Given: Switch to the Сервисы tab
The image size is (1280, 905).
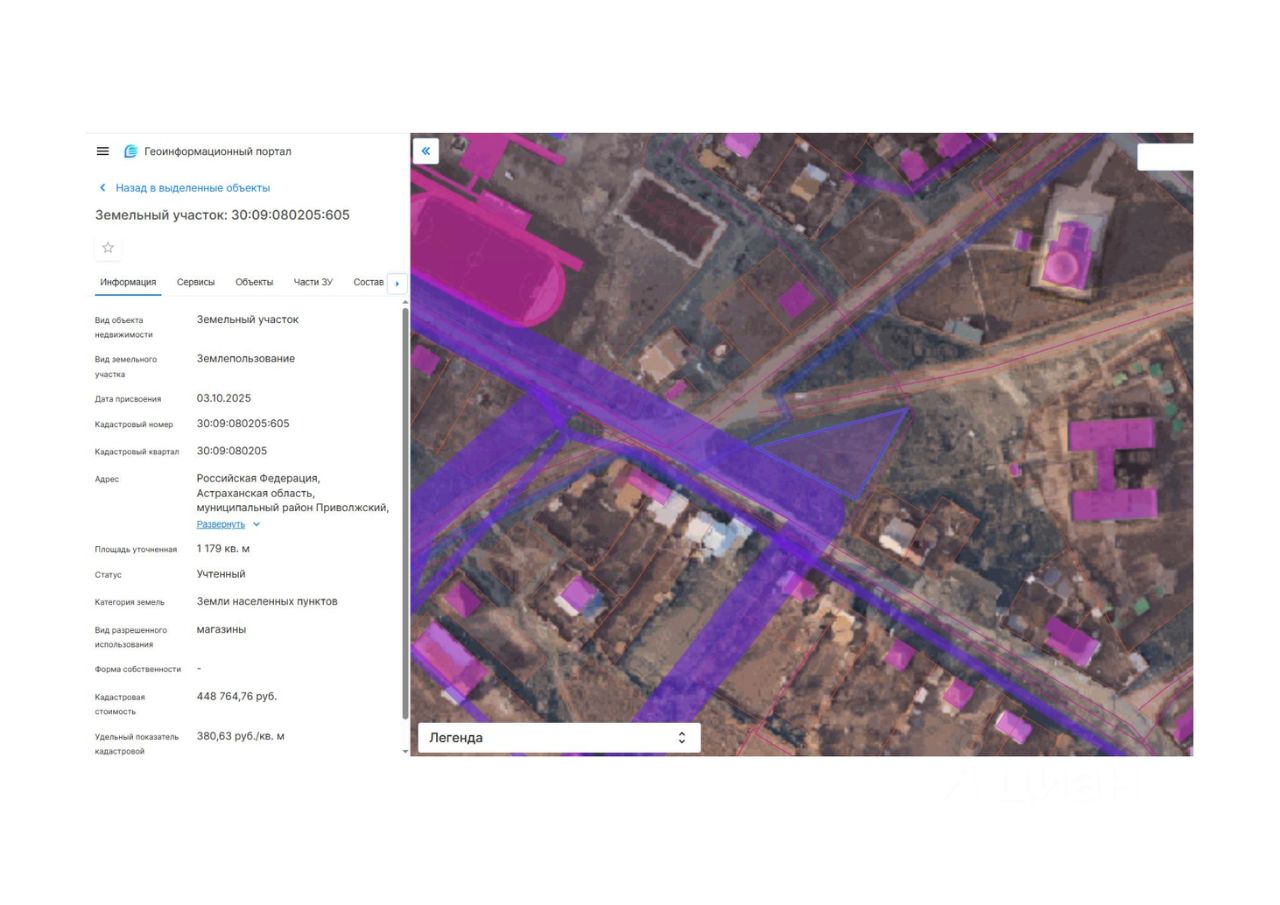Looking at the screenshot, I should click(196, 282).
